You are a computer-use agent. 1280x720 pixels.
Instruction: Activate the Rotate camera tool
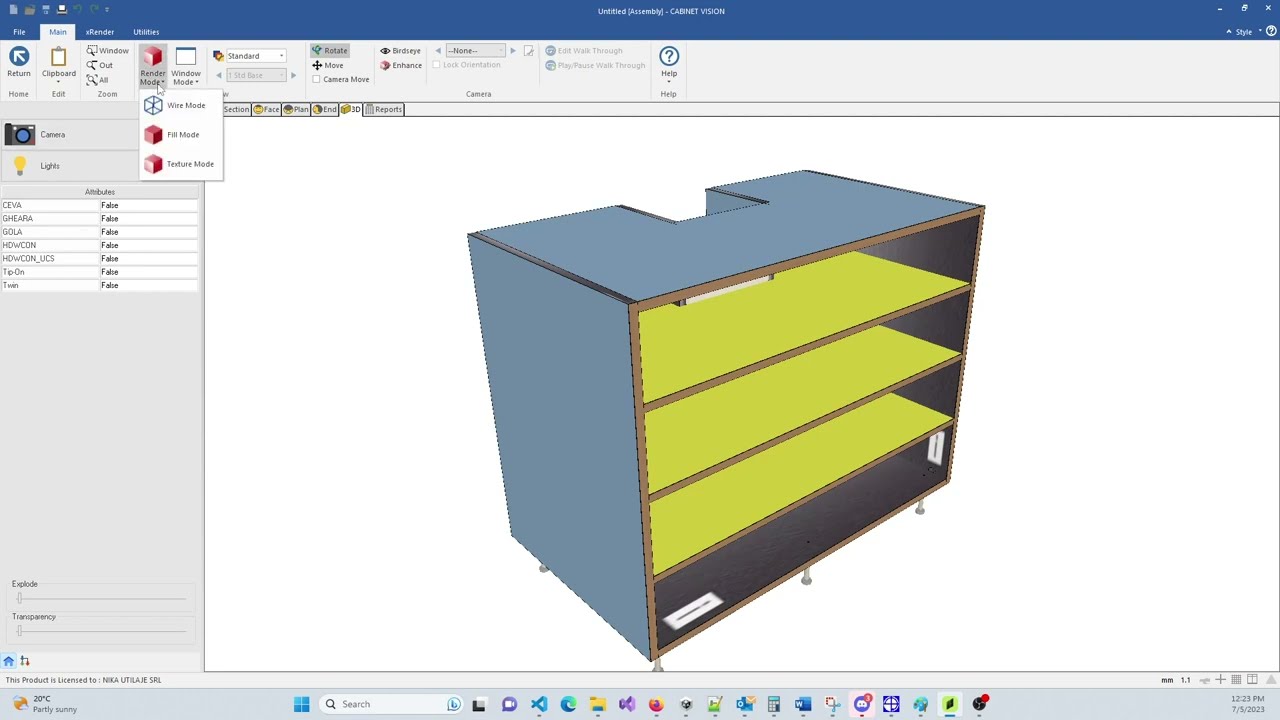[x=329, y=51]
